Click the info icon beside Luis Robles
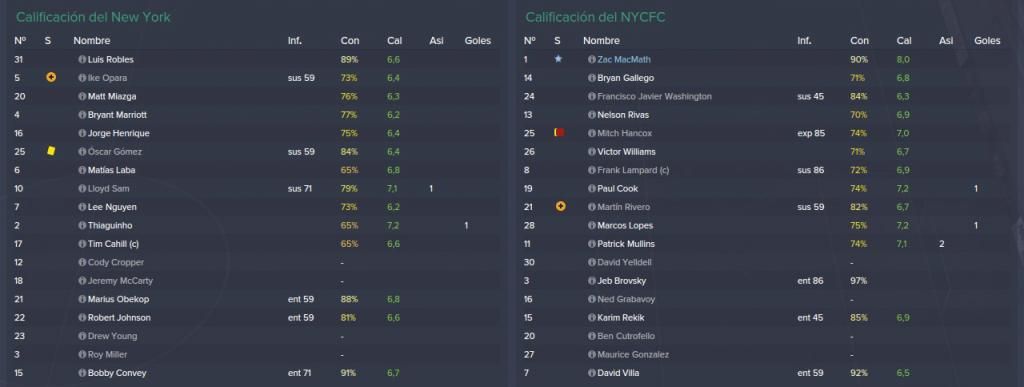The width and height of the screenshot is (1024, 387). click(82, 59)
